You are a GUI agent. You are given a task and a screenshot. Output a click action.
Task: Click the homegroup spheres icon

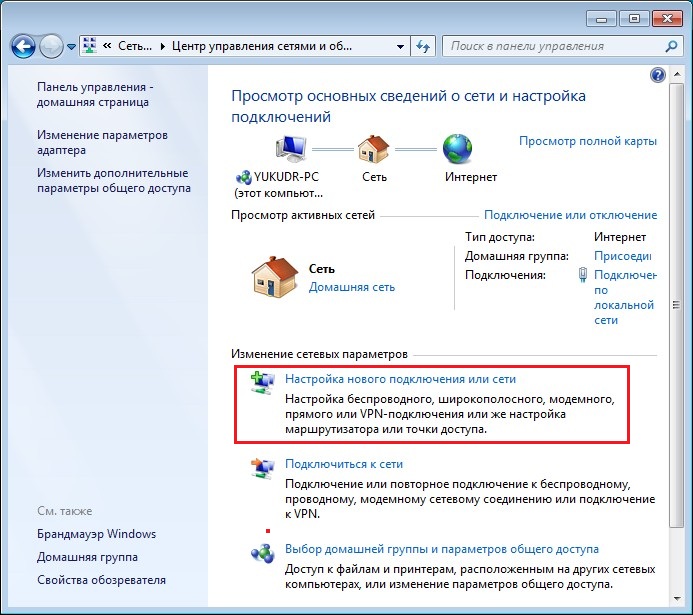263,553
